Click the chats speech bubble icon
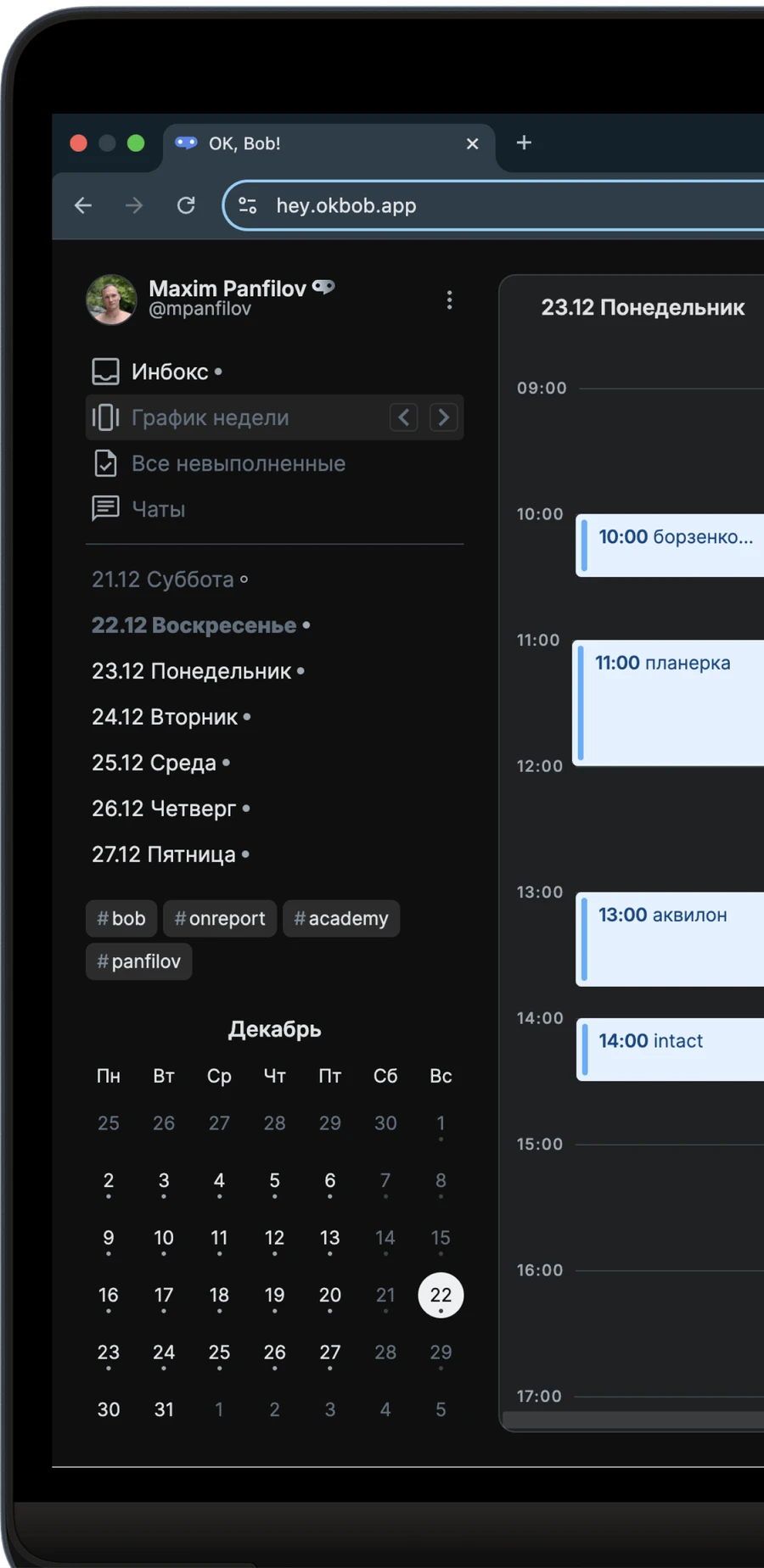The height and width of the screenshot is (1568, 764). pos(105,509)
